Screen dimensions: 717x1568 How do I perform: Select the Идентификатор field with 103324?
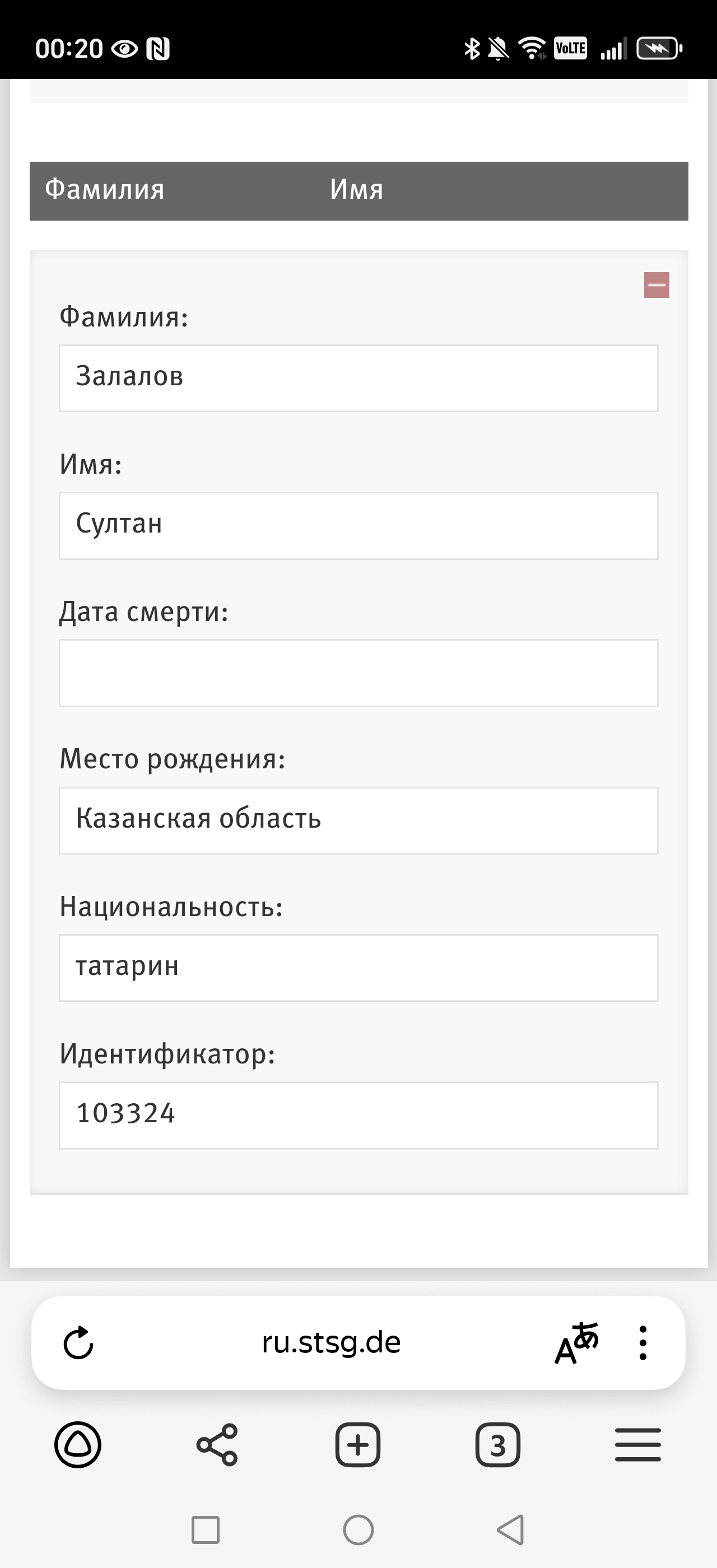(x=358, y=1115)
